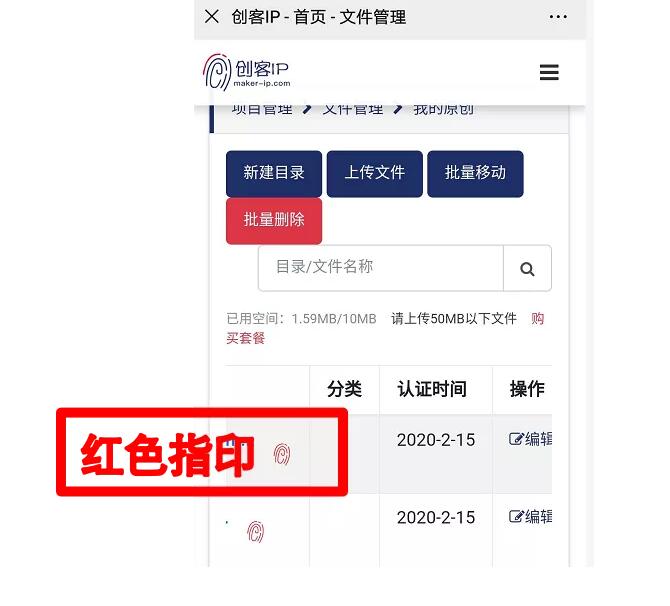Click the 批量移动 button
Screen dimensions: 670x606
[x=475, y=174]
